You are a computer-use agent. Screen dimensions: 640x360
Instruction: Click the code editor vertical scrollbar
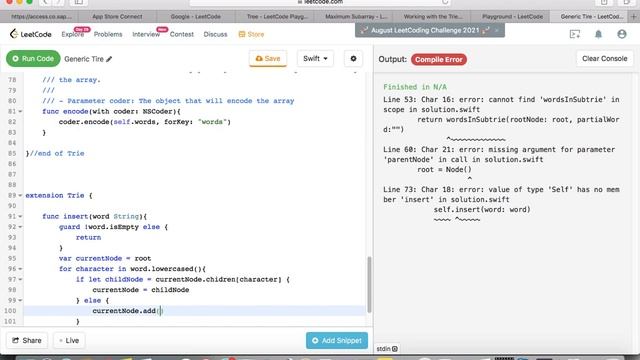point(369,284)
